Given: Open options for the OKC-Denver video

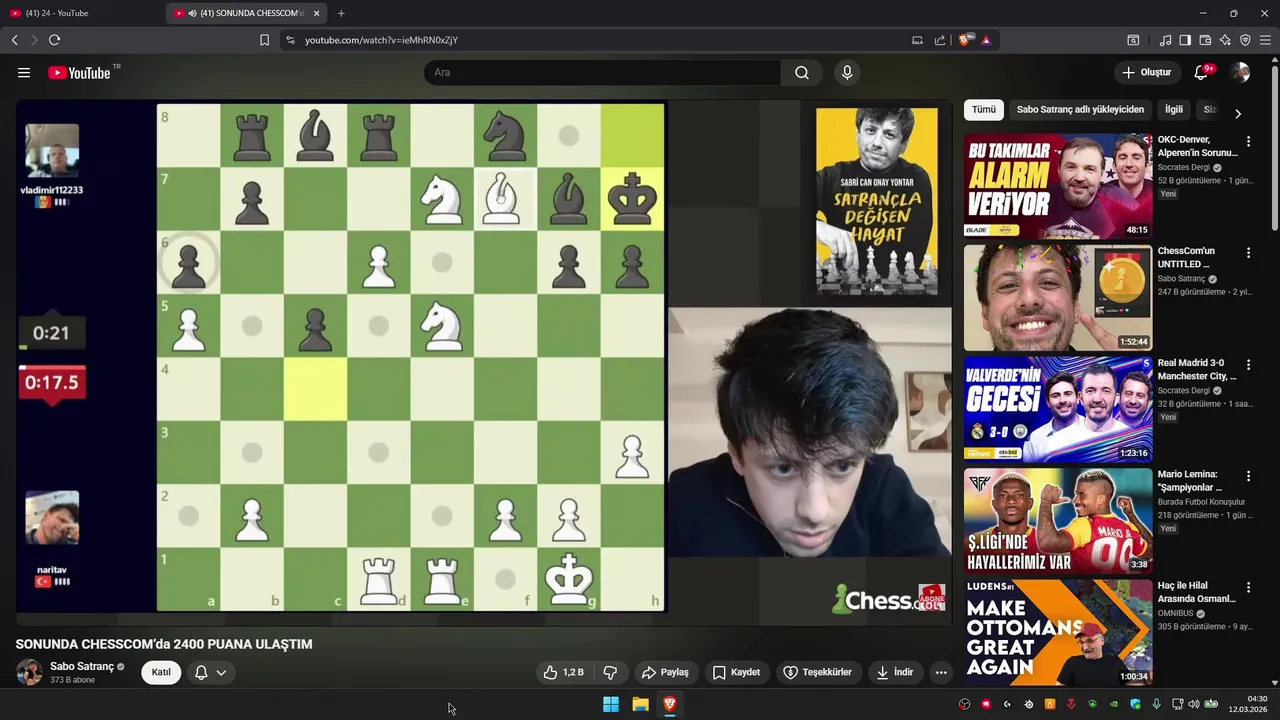Looking at the screenshot, I should click(x=1248, y=142).
